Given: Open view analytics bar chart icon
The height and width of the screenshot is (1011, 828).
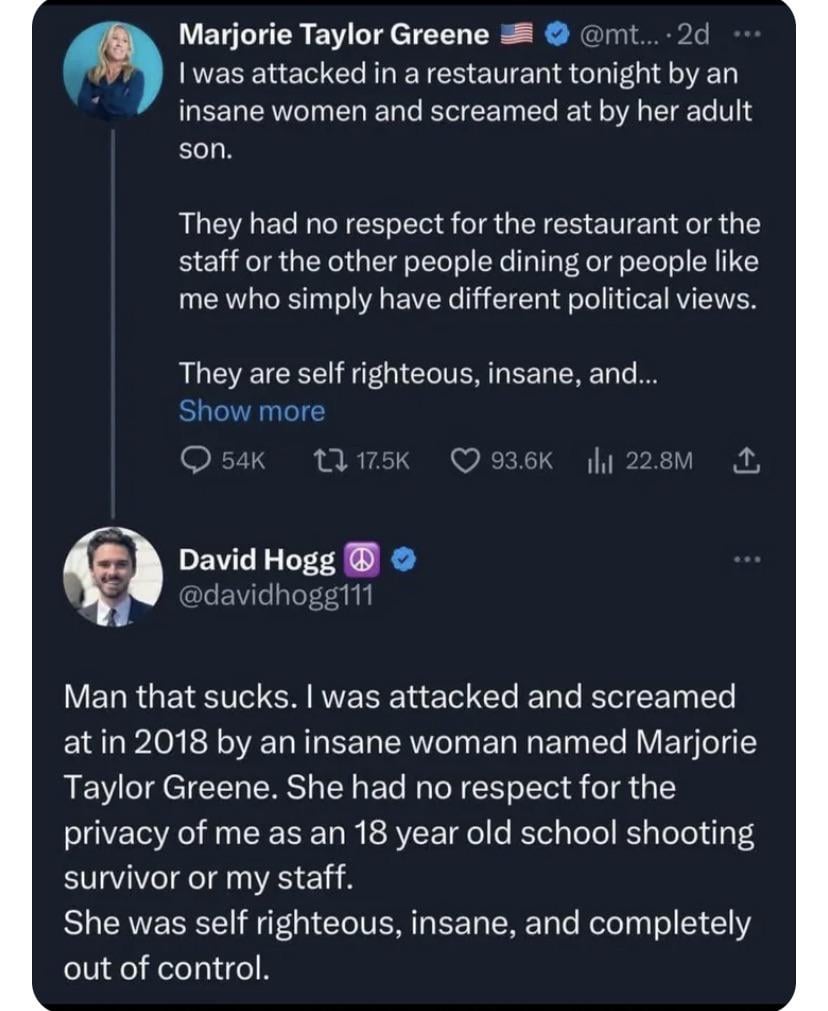Looking at the screenshot, I should [600, 459].
